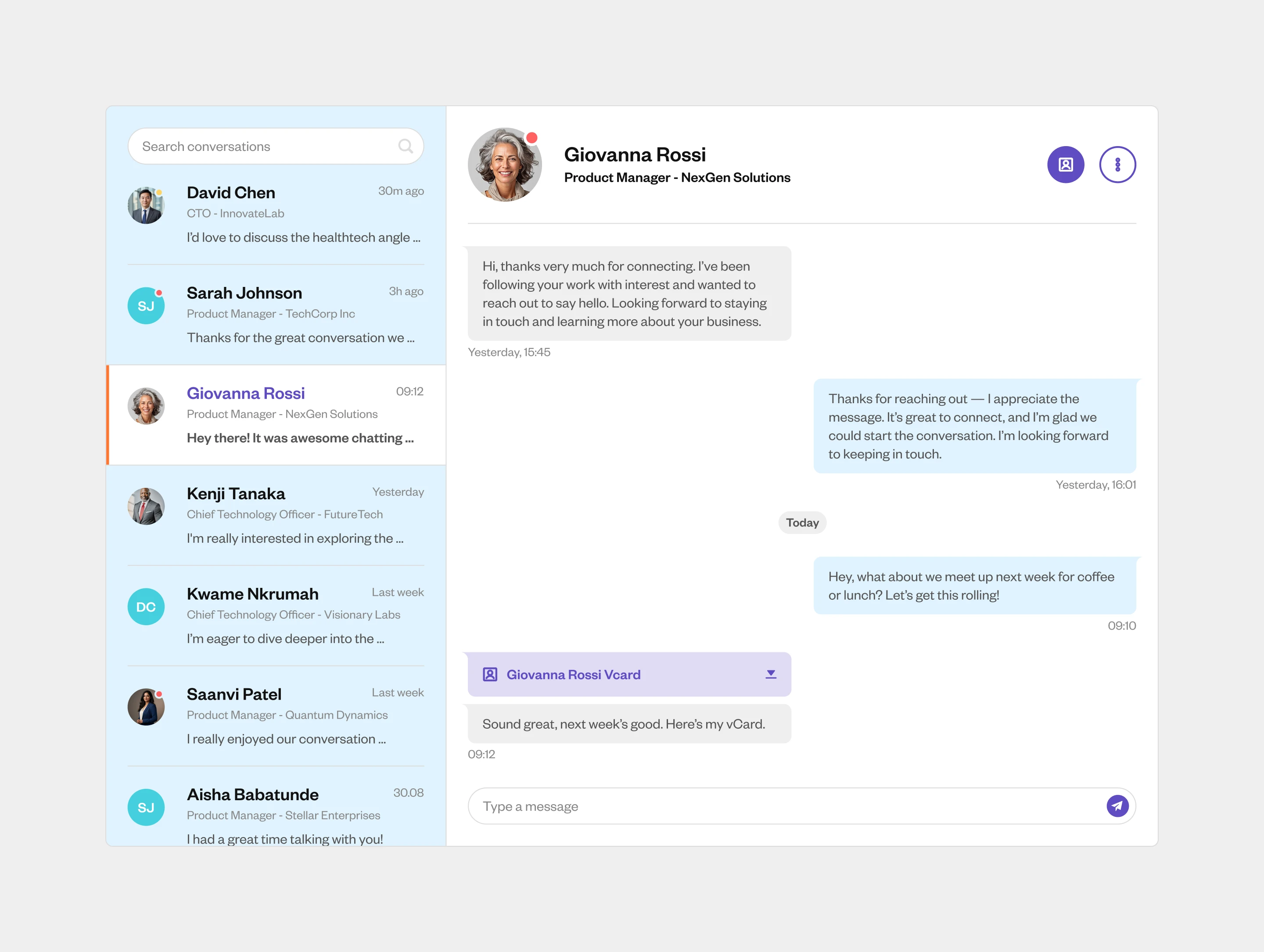Click Sarah Johnson's SJ avatar
The width and height of the screenshot is (1264, 952).
point(146,305)
